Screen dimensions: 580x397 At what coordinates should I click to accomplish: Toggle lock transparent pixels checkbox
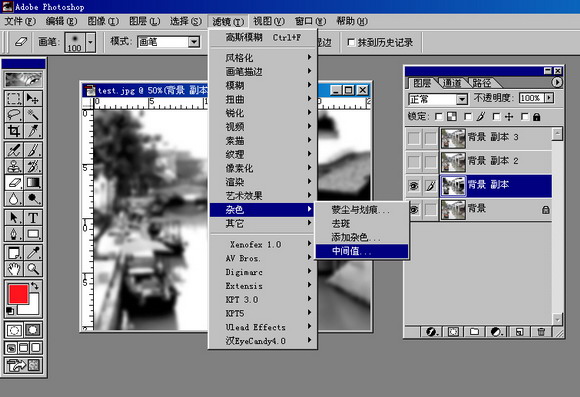pyautogui.click(x=439, y=117)
